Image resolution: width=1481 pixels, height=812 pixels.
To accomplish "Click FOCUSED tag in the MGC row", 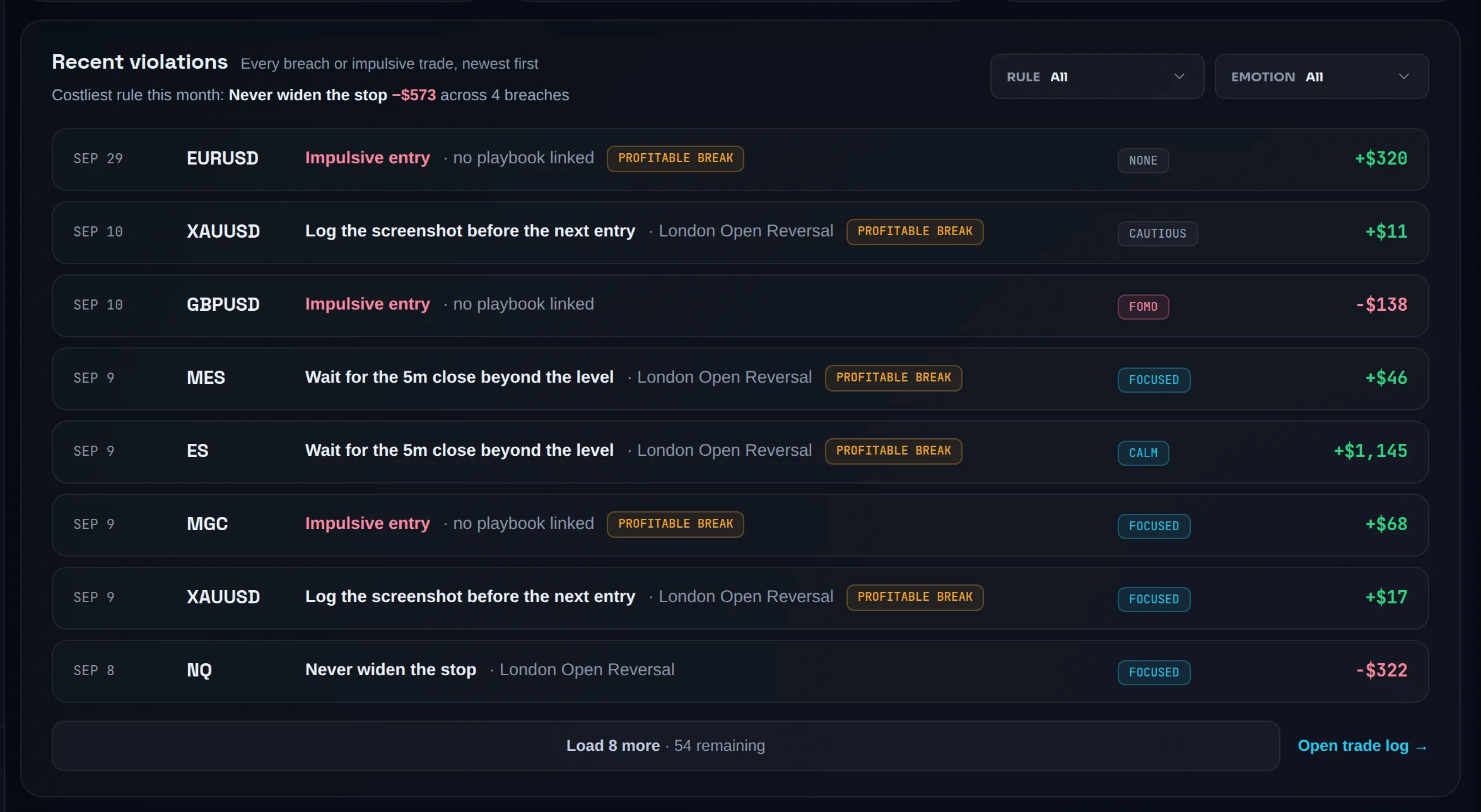I will [1154, 526].
